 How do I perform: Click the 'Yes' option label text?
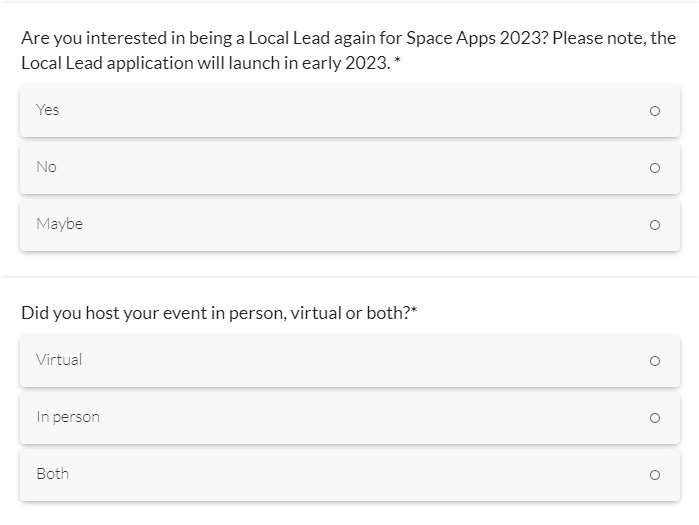(48, 110)
